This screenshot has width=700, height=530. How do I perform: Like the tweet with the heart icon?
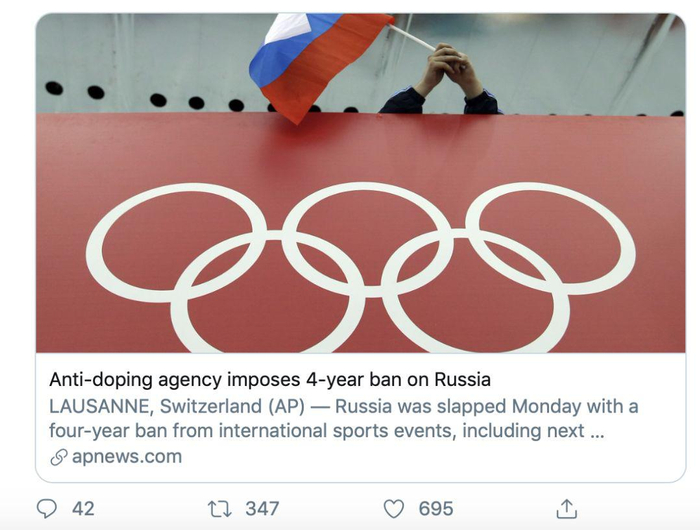394,509
